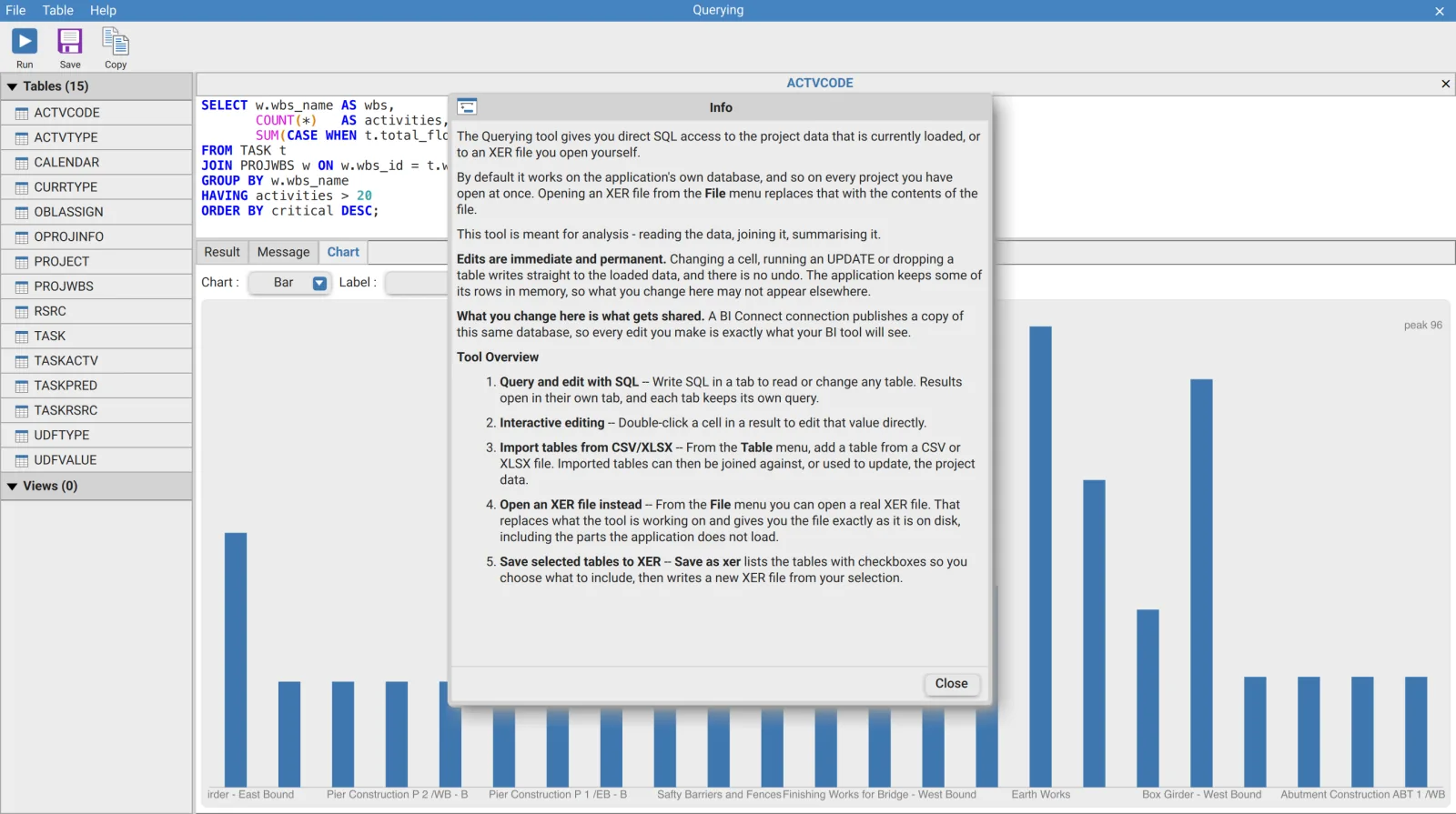Click the Copy toolbar icon
This screenshot has height=814, width=1456.
tap(116, 42)
